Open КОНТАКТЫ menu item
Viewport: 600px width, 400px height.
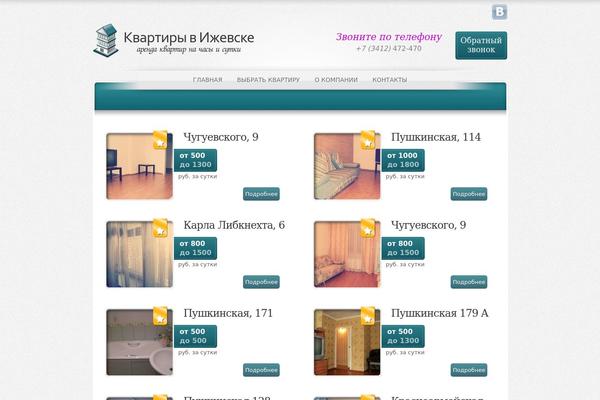click(x=390, y=80)
